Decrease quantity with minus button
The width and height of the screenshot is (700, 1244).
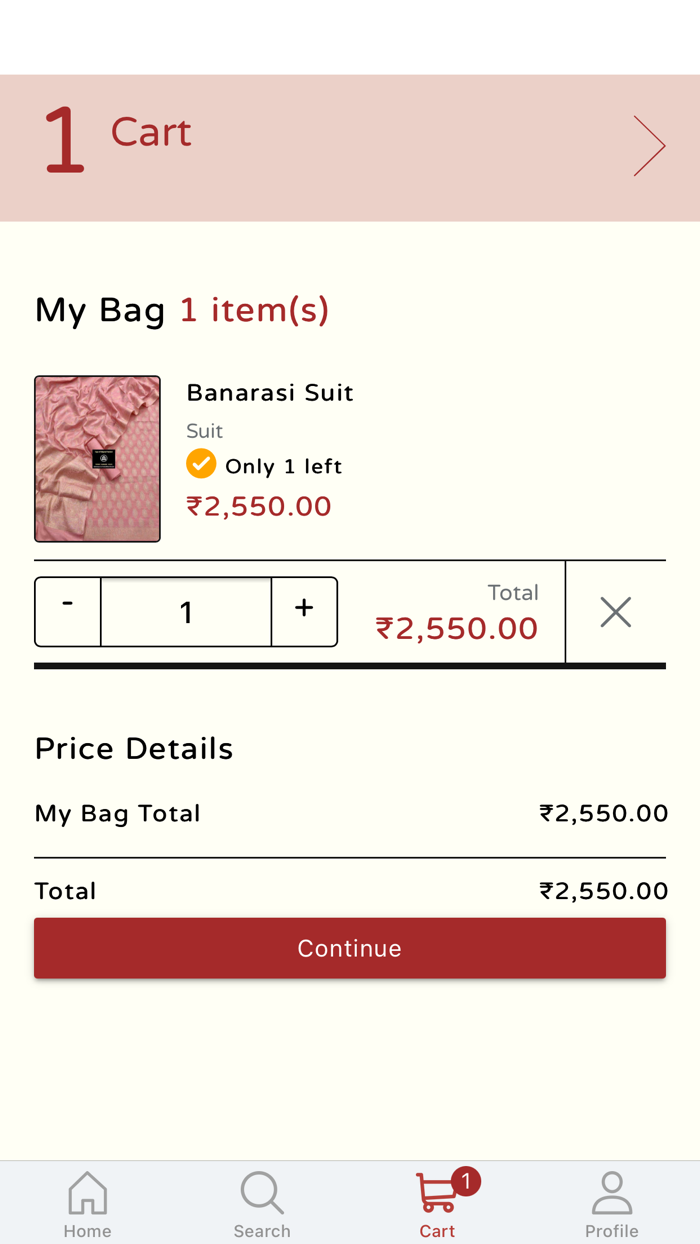[x=68, y=611]
